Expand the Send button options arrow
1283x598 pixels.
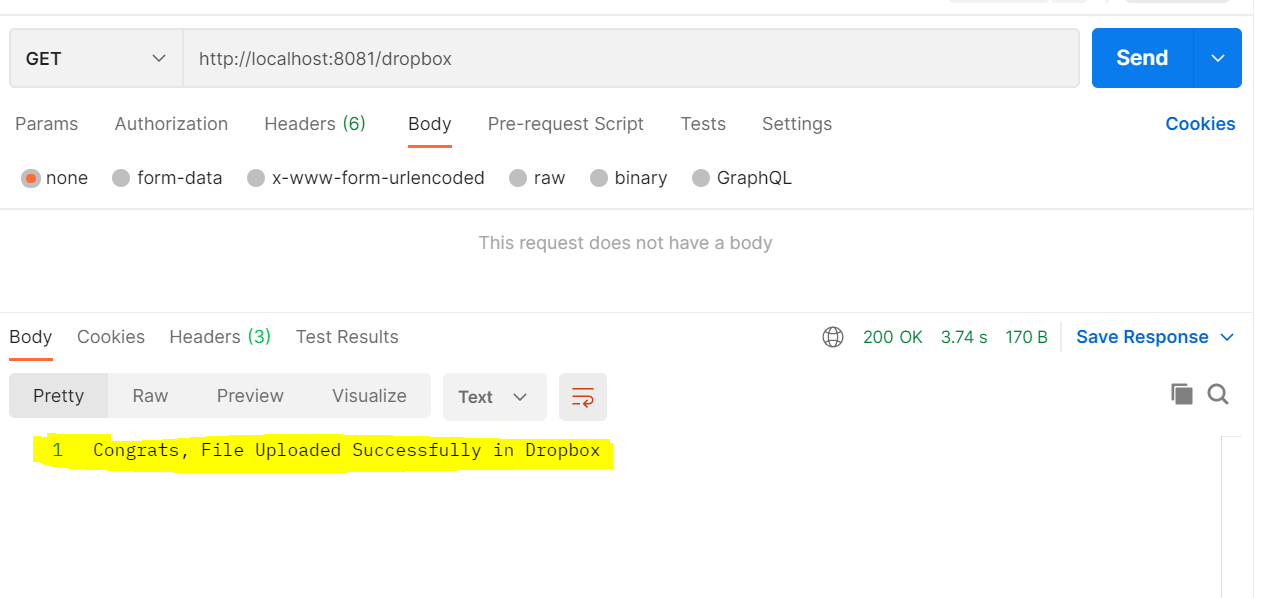(x=1218, y=58)
